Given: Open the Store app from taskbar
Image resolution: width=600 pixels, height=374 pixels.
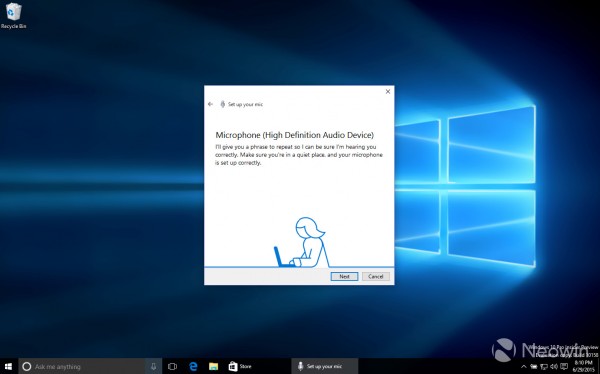Looking at the screenshot, I should click(x=240, y=367).
